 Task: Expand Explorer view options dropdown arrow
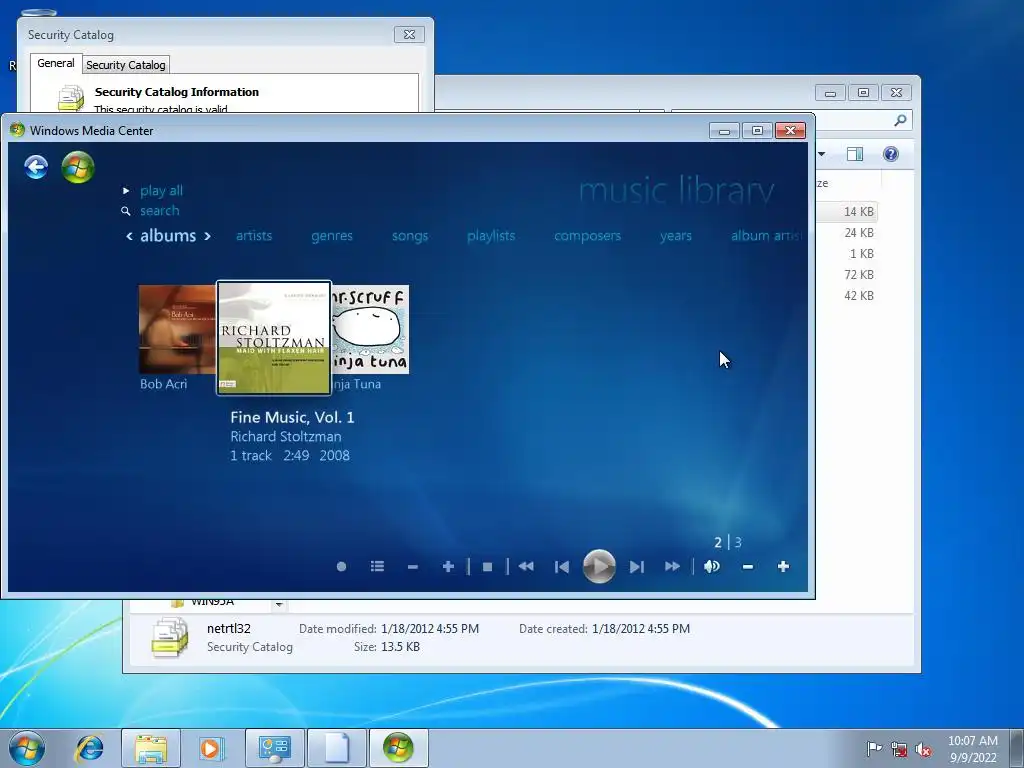(x=822, y=154)
